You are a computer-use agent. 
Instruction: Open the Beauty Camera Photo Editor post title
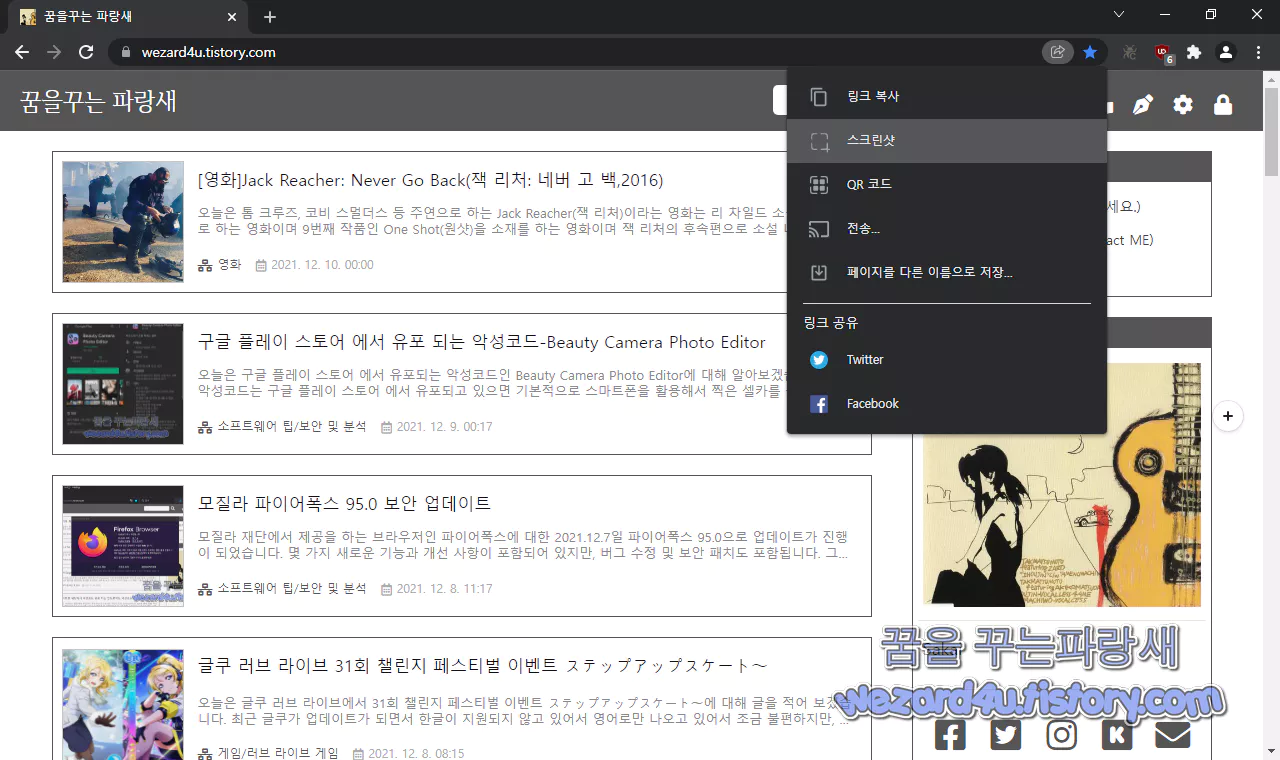point(482,342)
